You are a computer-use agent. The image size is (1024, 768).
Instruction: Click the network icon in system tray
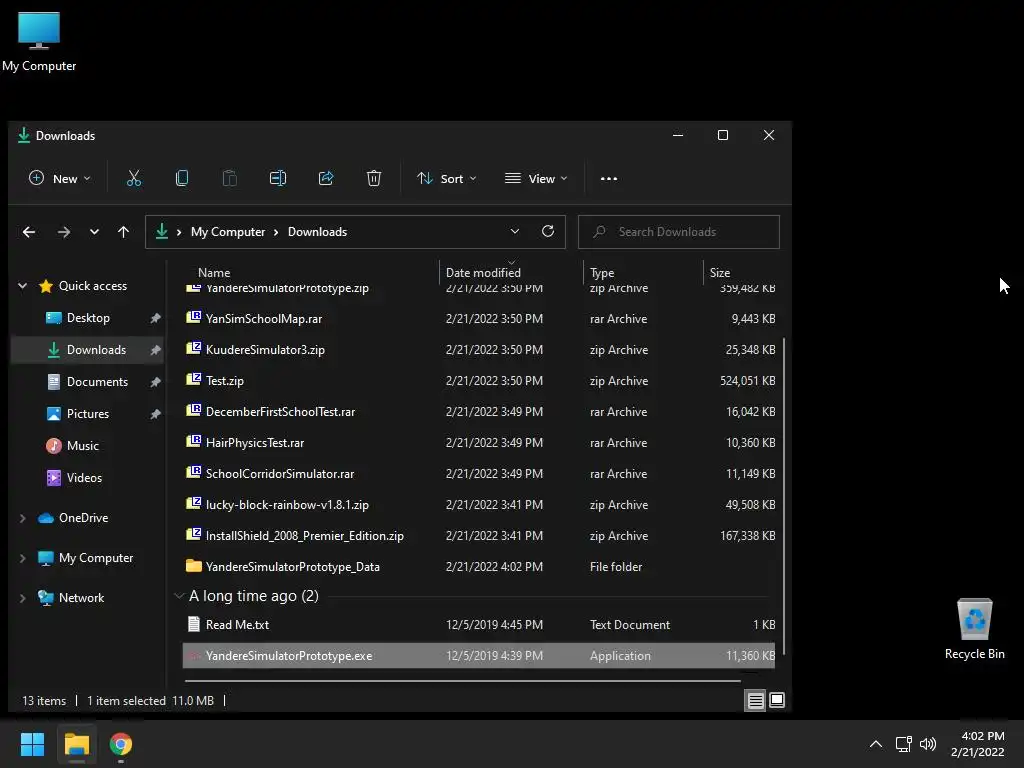903,744
